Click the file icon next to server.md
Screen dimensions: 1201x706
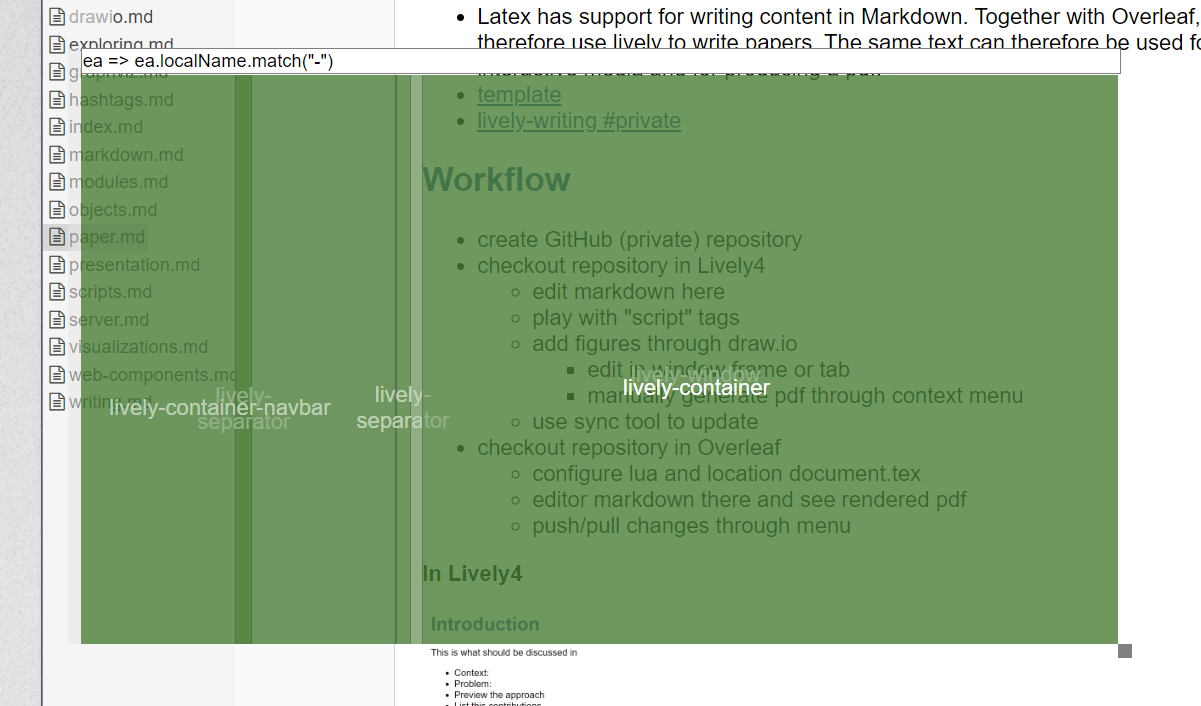click(x=58, y=320)
